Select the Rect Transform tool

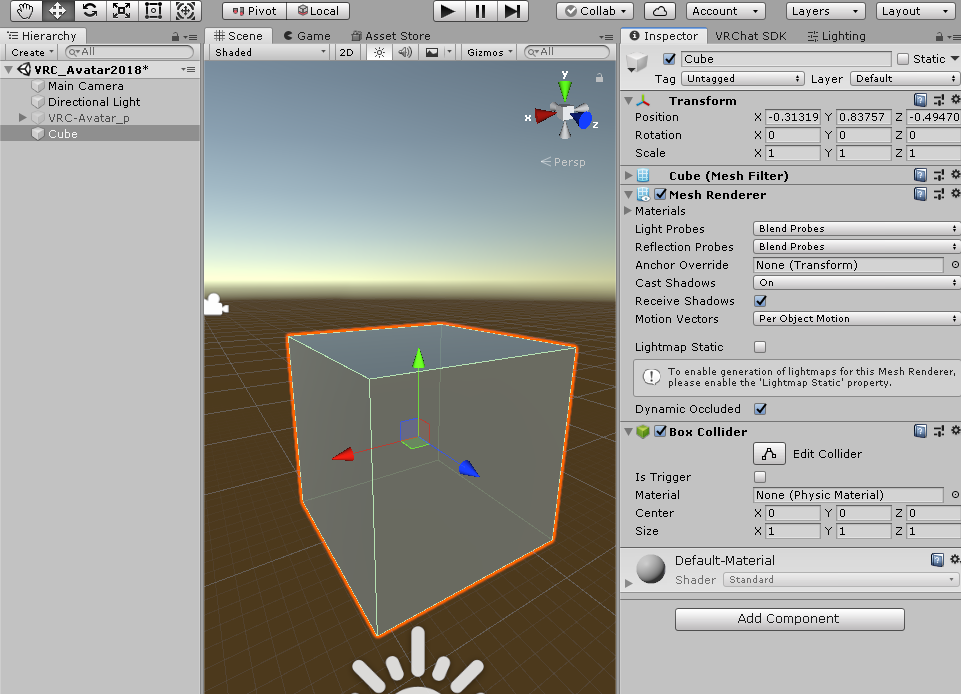(154, 10)
